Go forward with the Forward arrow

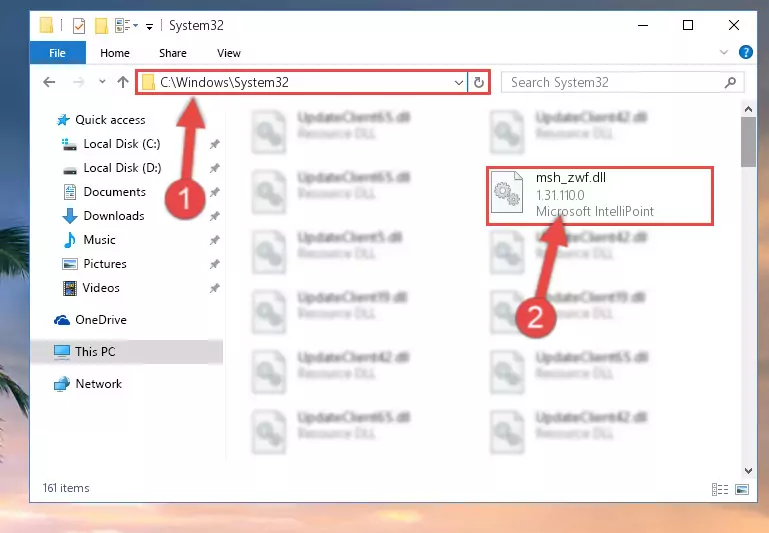click(x=78, y=82)
